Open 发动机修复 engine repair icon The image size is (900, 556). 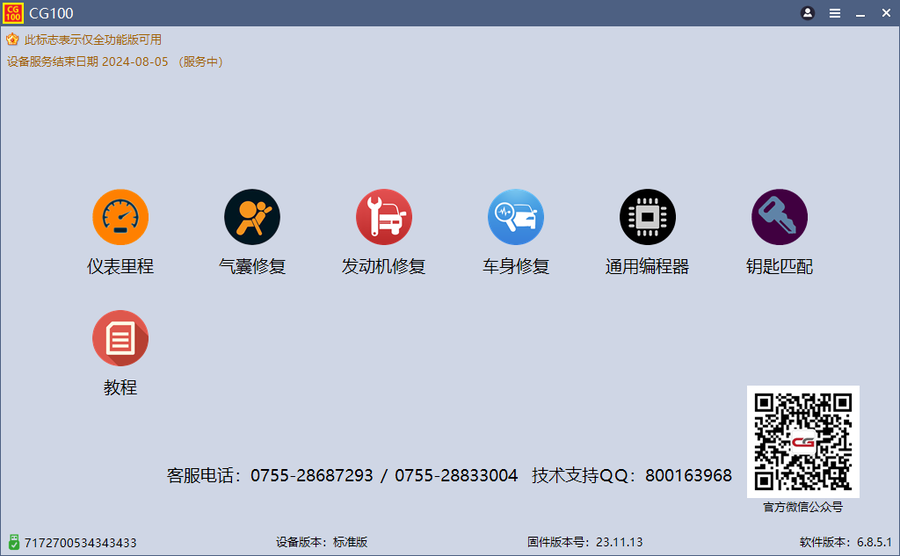tap(384, 217)
